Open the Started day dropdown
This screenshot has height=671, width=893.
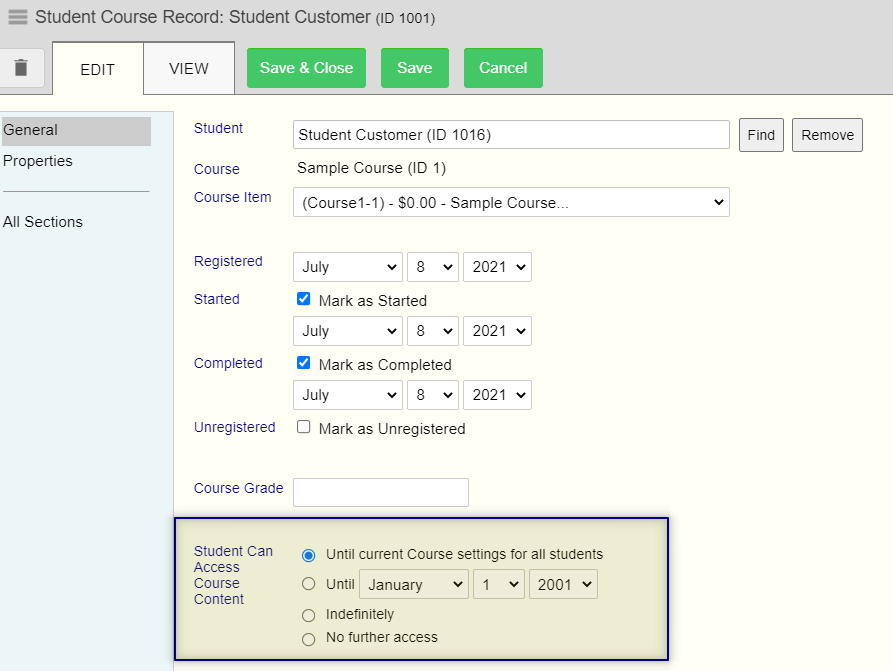pyautogui.click(x=433, y=331)
